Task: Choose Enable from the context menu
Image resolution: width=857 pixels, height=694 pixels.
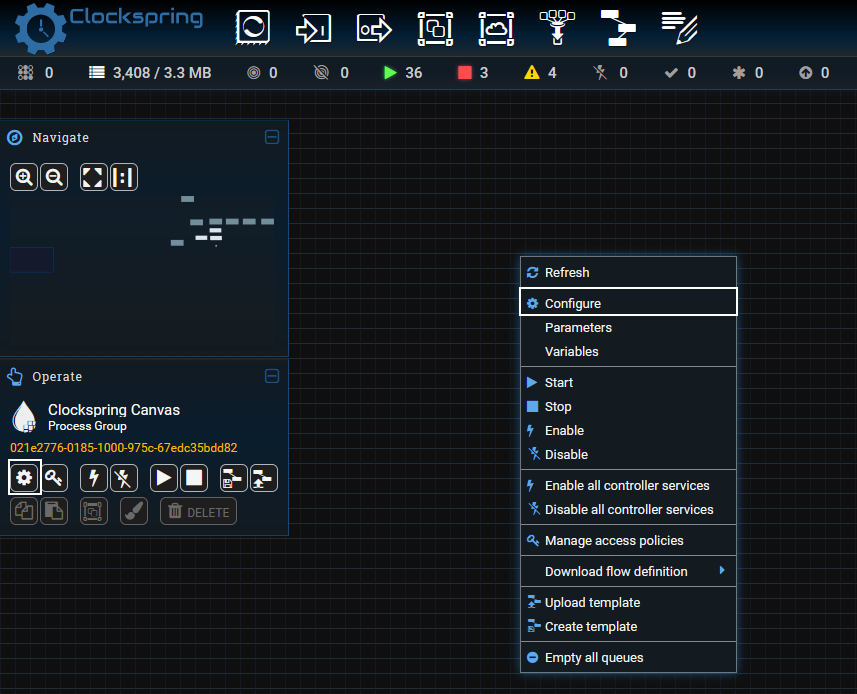Action: pos(628,431)
